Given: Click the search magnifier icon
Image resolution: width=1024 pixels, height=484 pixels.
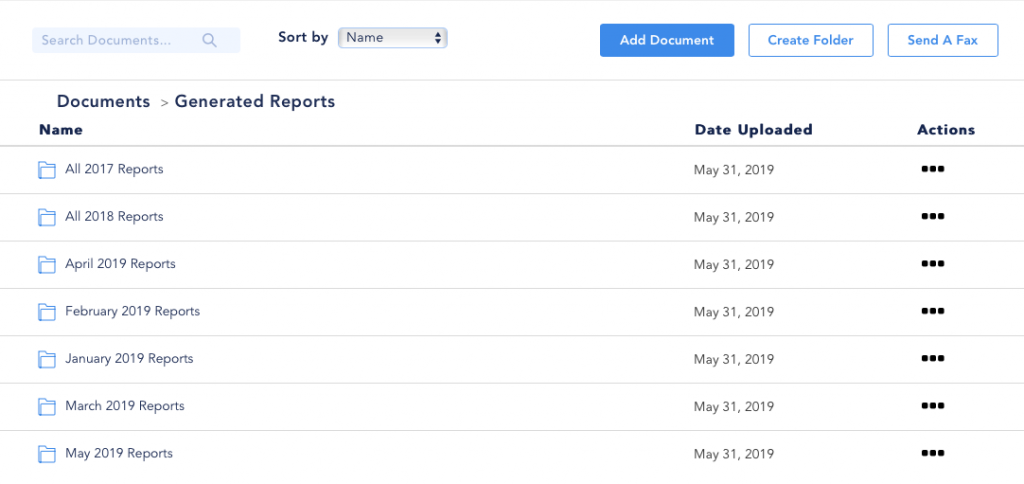Looking at the screenshot, I should (209, 40).
